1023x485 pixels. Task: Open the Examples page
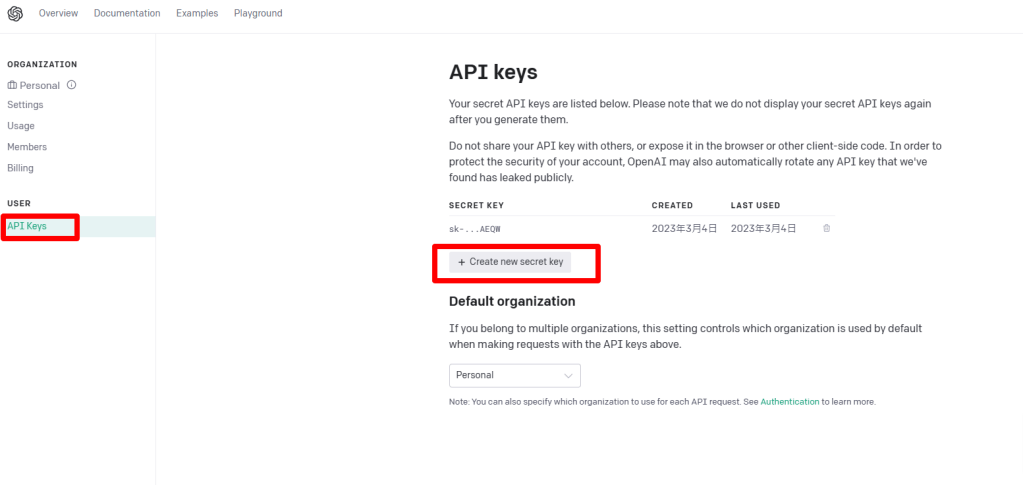pos(197,13)
